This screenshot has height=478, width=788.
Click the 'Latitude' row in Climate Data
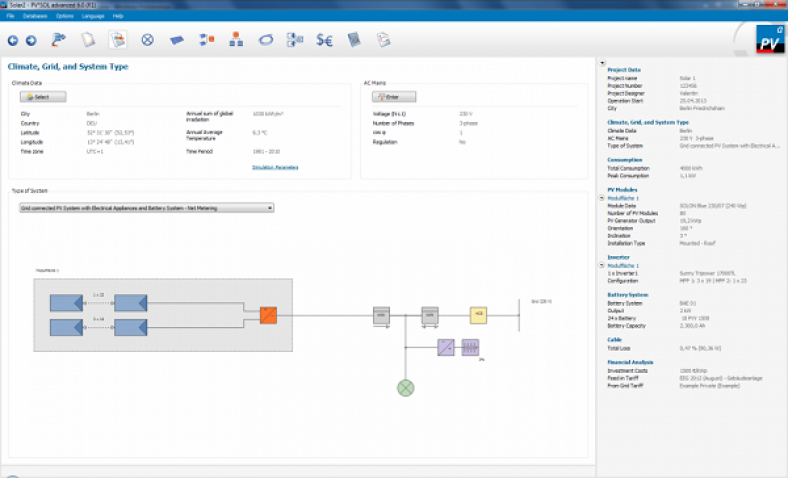click(77, 133)
